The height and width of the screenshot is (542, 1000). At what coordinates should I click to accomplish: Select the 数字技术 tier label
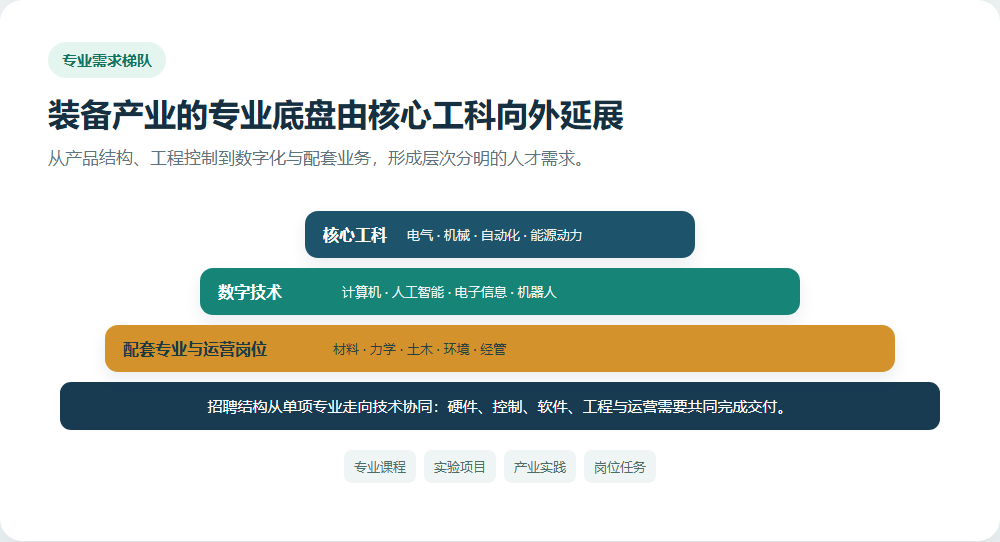(249, 292)
